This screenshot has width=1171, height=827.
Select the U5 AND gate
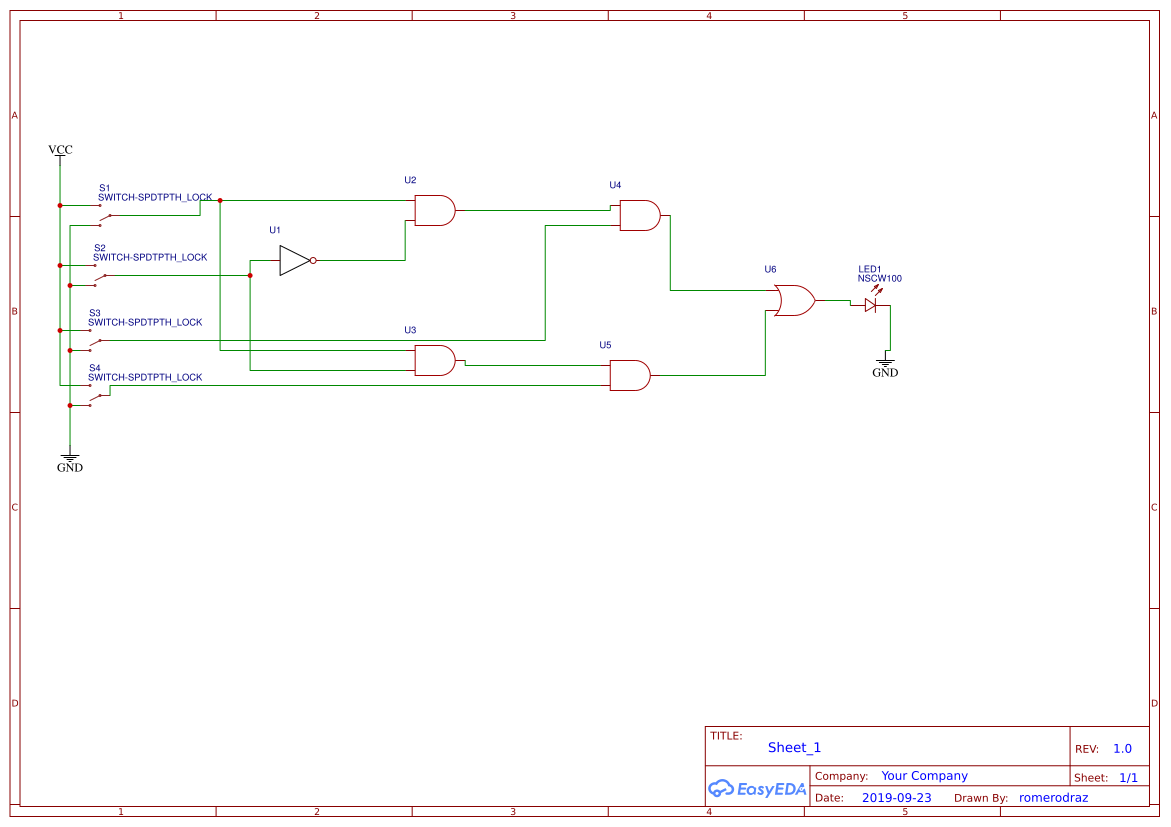pos(630,375)
